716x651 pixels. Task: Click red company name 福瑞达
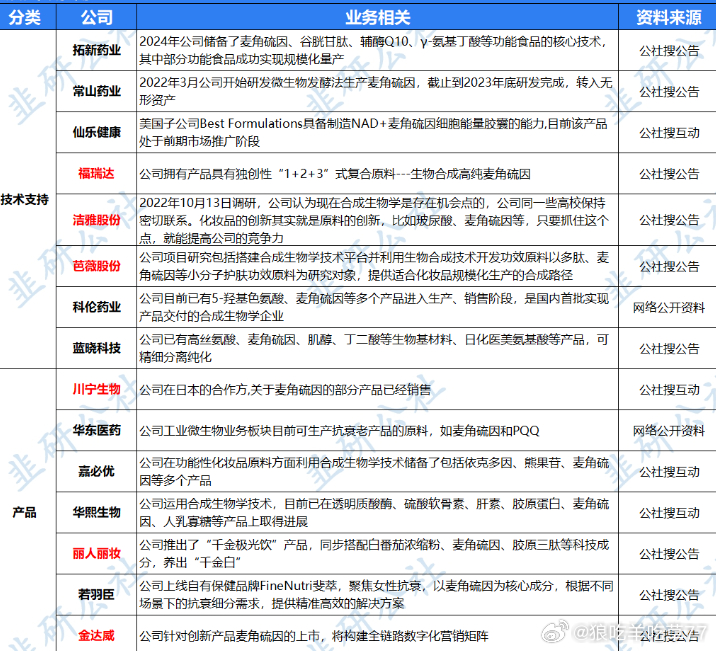point(96,173)
